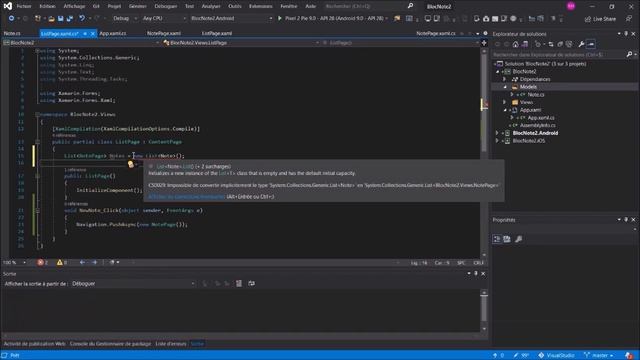This screenshot has width=640, height=360.
Task: Click the Clear All icon in Output panel
Action: pos(239,283)
